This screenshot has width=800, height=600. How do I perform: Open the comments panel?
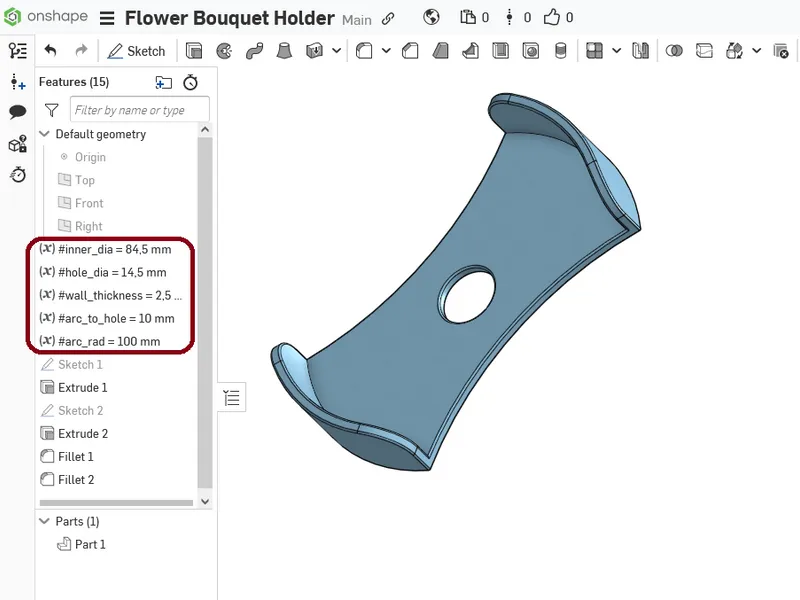point(18,112)
